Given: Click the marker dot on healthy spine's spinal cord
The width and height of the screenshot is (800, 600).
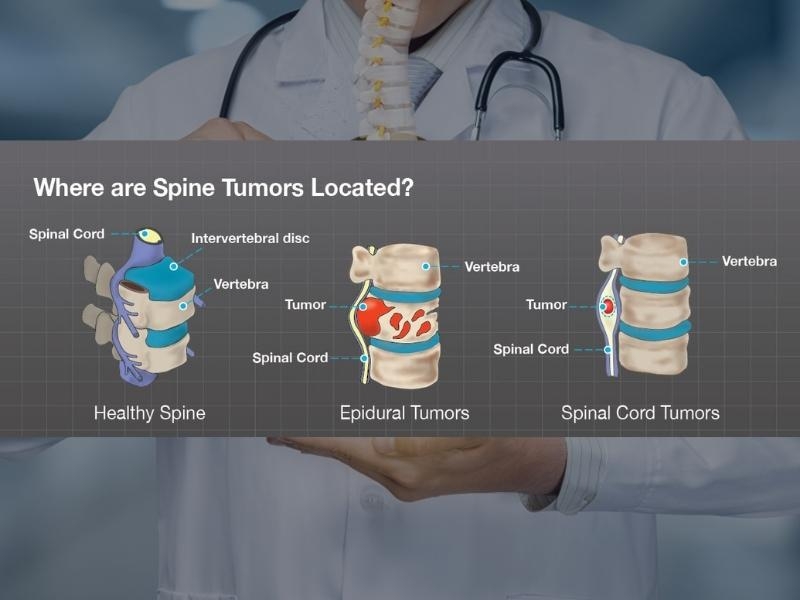Looking at the screenshot, I should (145, 234).
